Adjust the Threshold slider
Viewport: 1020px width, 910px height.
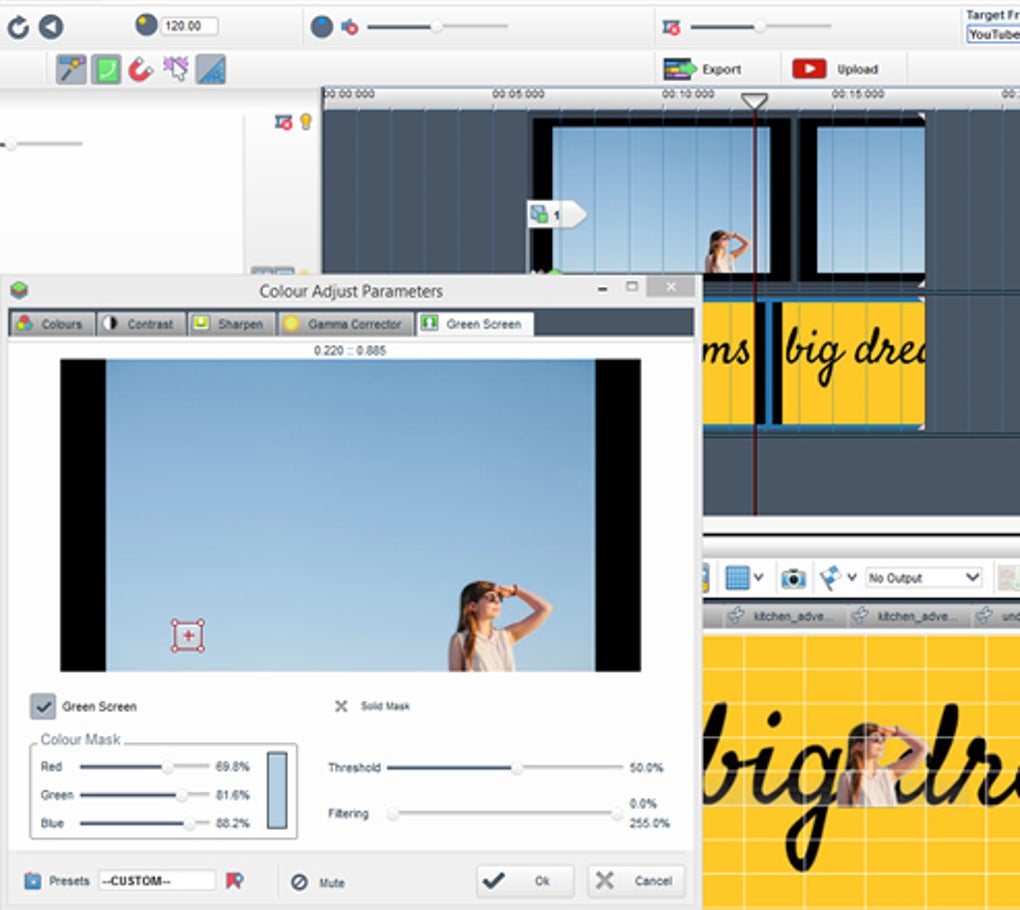[517, 768]
